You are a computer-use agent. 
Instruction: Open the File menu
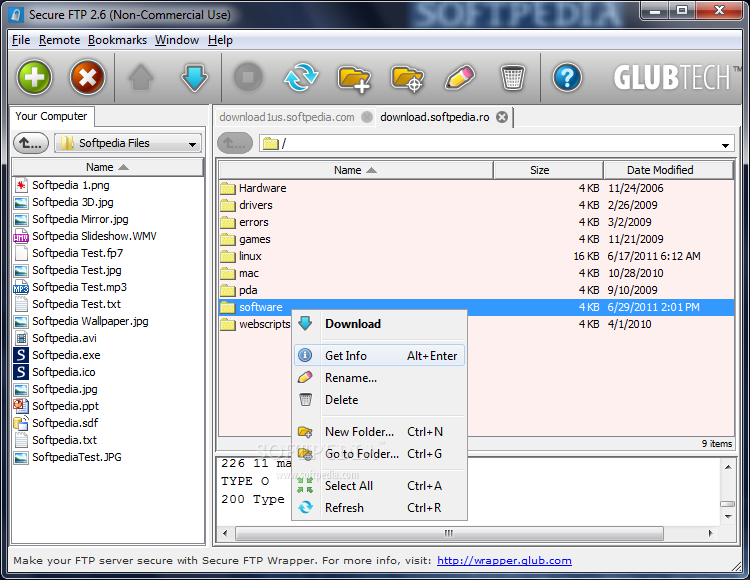(21, 40)
